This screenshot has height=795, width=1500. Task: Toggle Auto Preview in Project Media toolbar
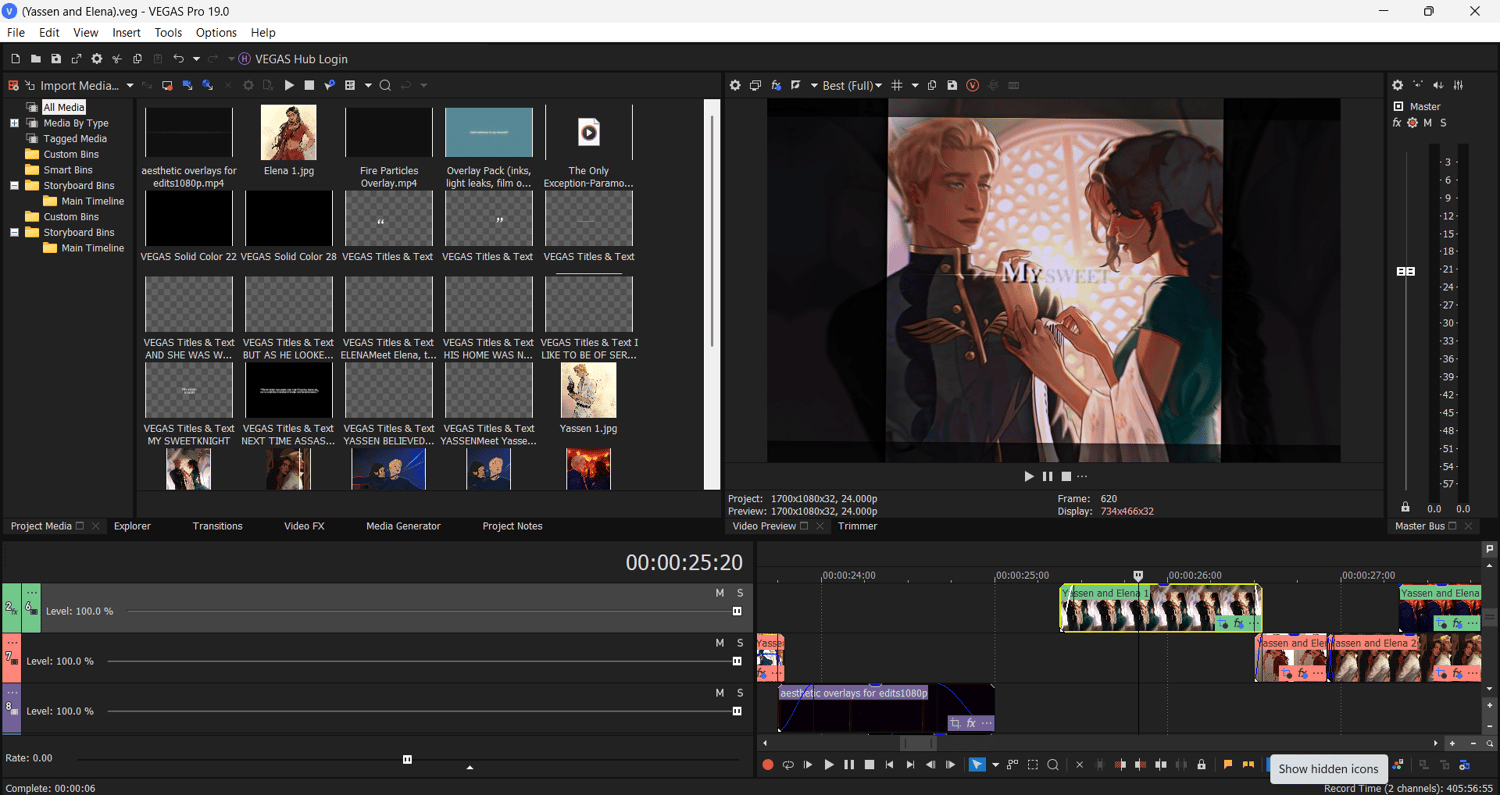point(329,86)
